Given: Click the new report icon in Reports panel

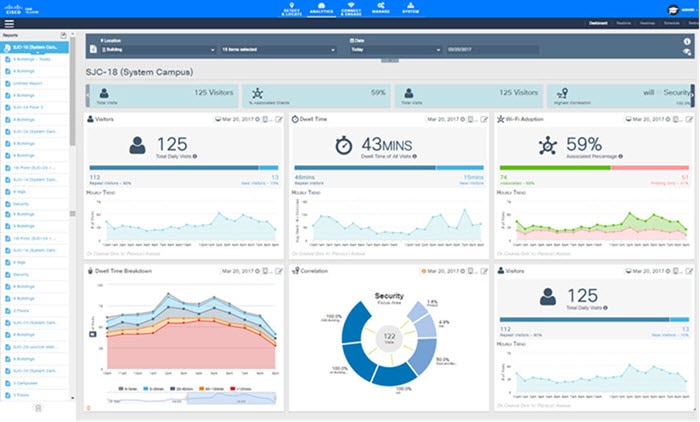Looking at the screenshot, I should (63, 35).
